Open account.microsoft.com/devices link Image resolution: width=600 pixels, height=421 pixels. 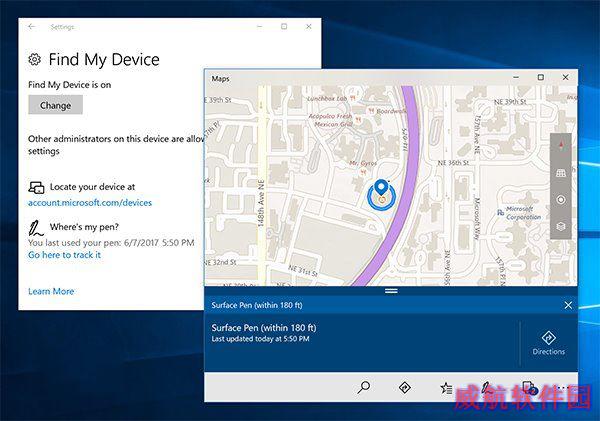pos(90,202)
